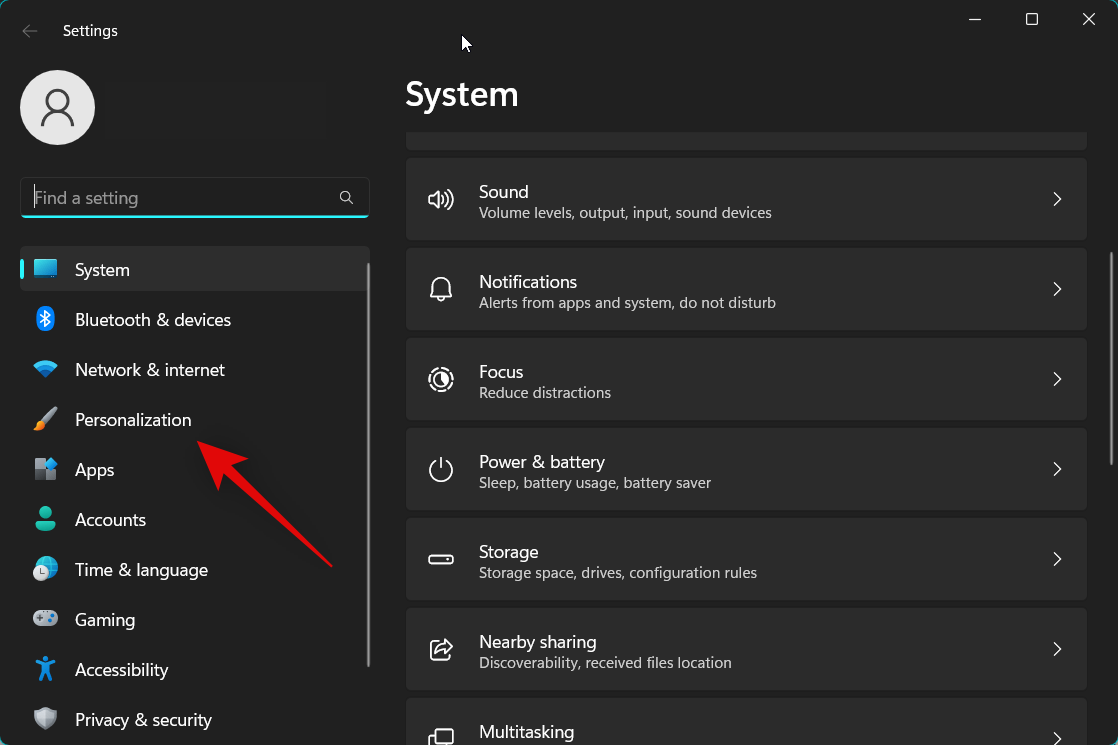This screenshot has height=745, width=1118.
Task: Open the Time & language section
Action: (141, 569)
